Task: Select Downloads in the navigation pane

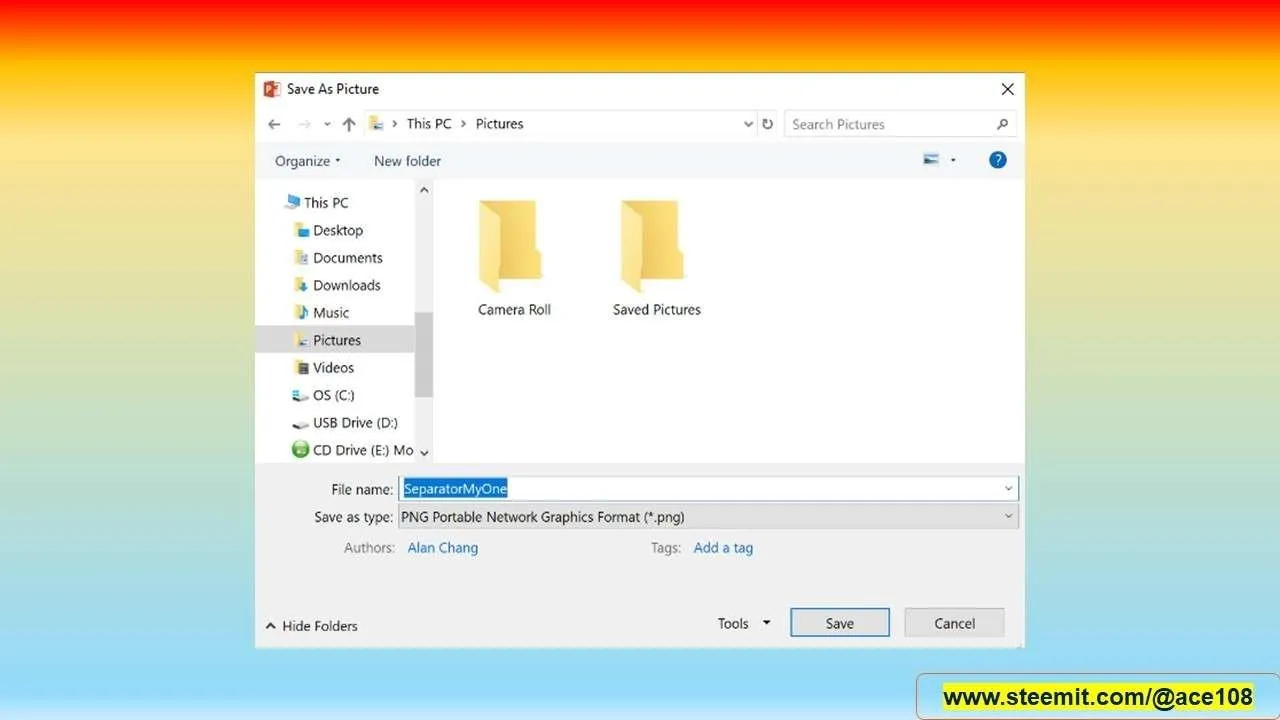Action: [x=346, y=285]
